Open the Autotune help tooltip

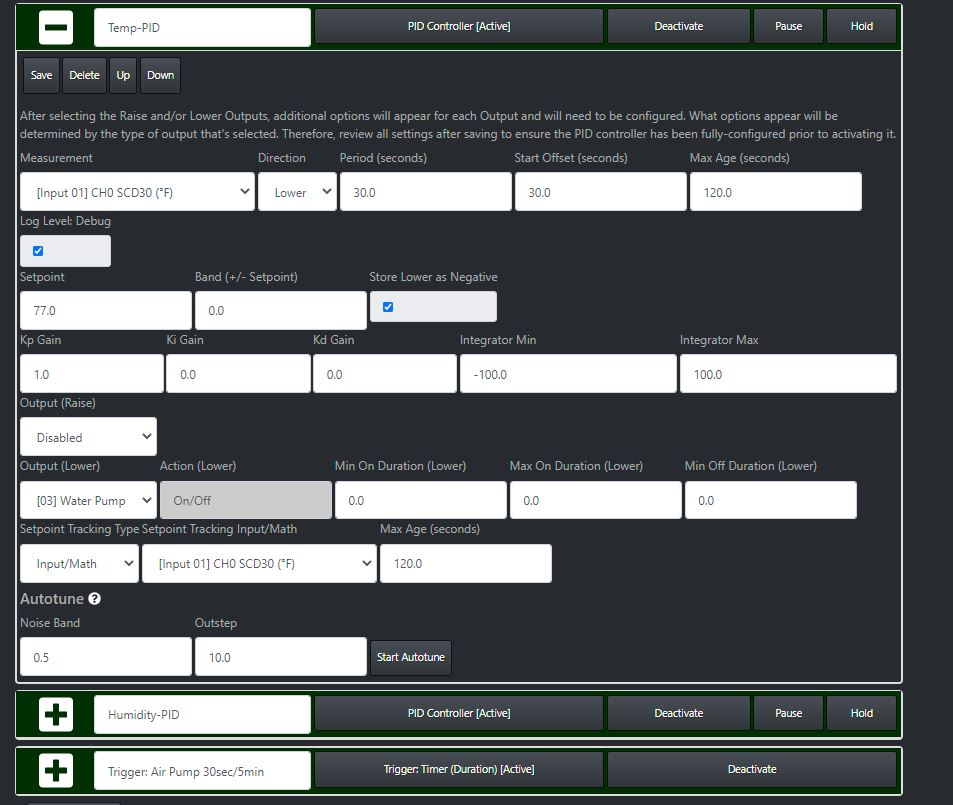point(95,598)
